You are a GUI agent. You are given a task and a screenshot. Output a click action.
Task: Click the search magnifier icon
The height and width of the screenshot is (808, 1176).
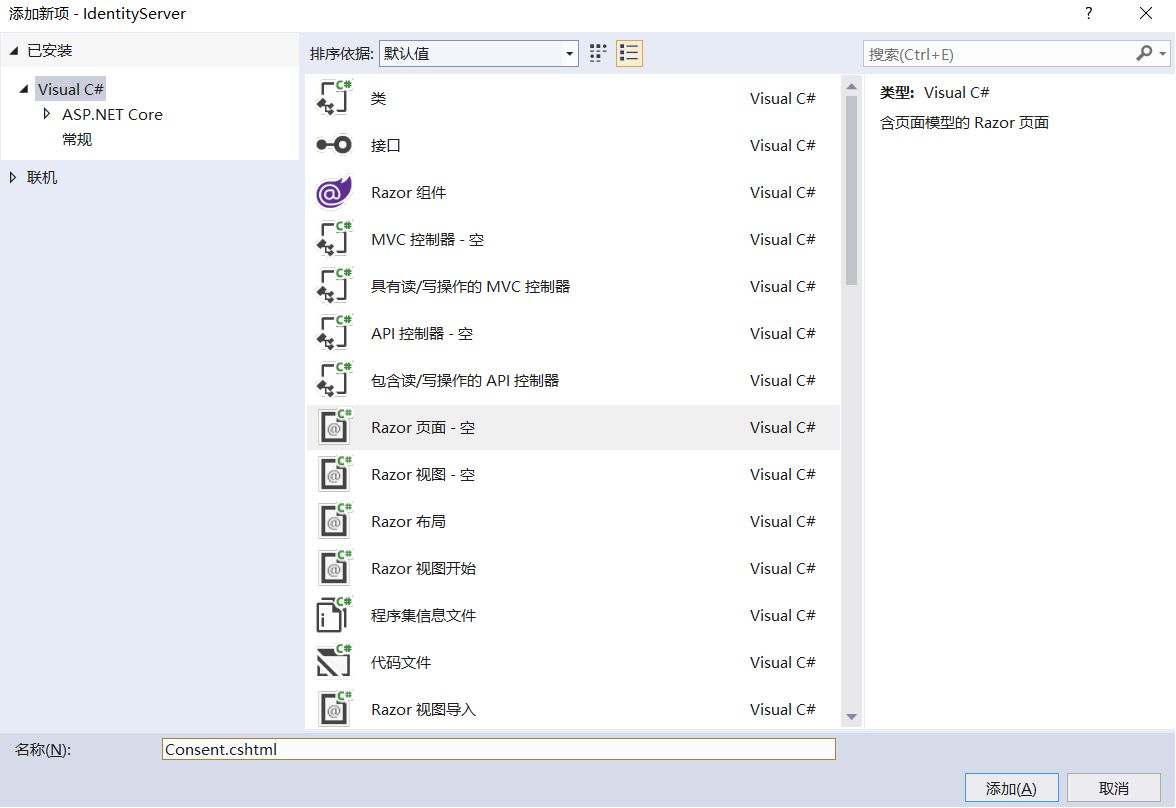[1144, 53]
